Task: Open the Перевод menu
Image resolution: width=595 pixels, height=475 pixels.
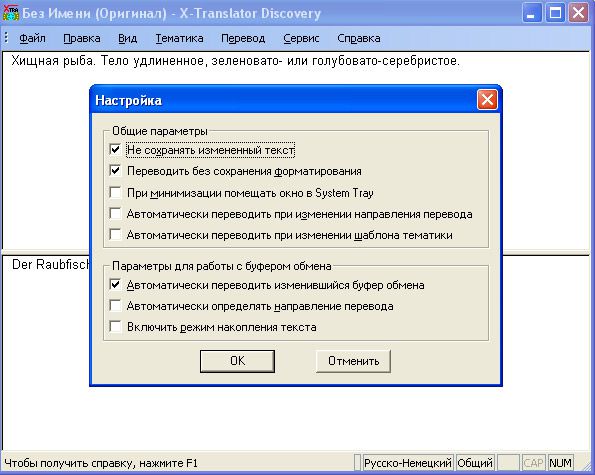Action: tap(243, 38)
